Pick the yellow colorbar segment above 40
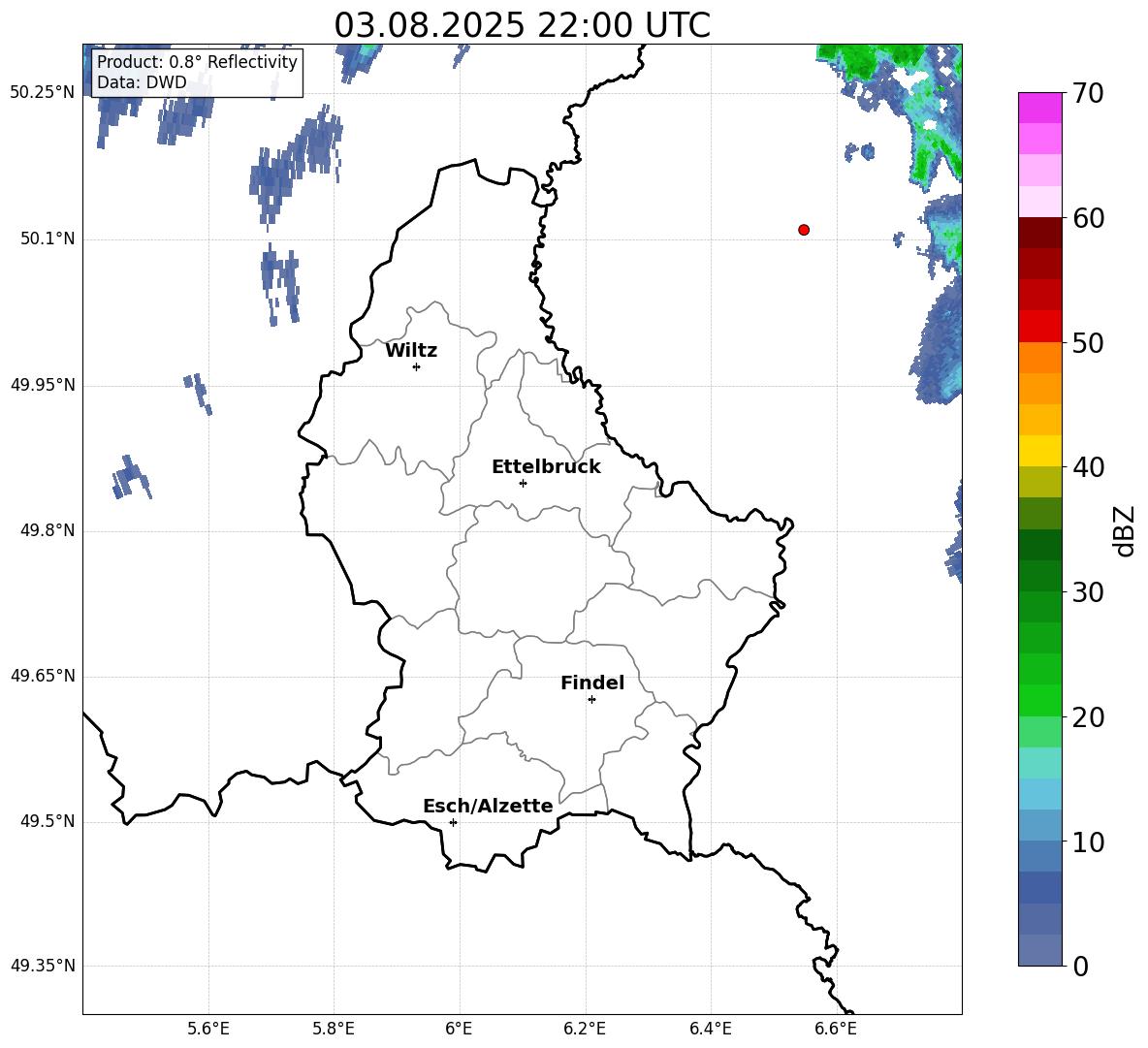This screenshot has width=1148, height=1048. (x=1040, y=451)
